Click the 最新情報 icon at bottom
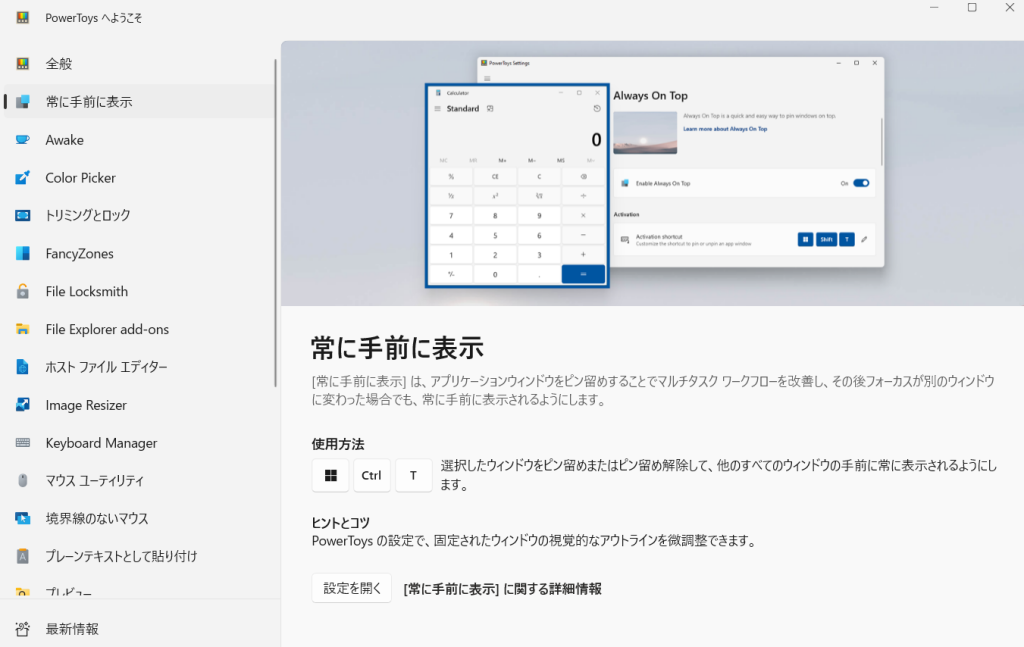Viewport: 1024px width, 647px height. pos(23,629)
